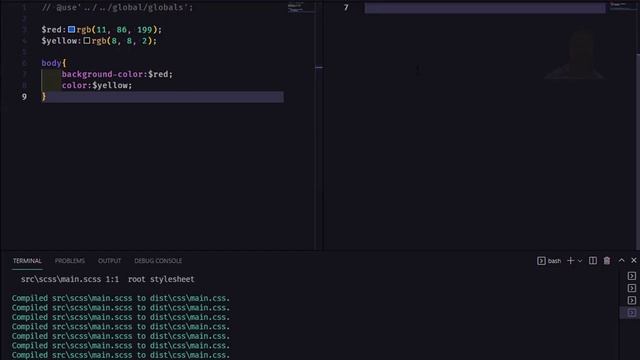640x360 pixels.
Task: Click line number 9 in the left editor
Action: click(24, 97)
